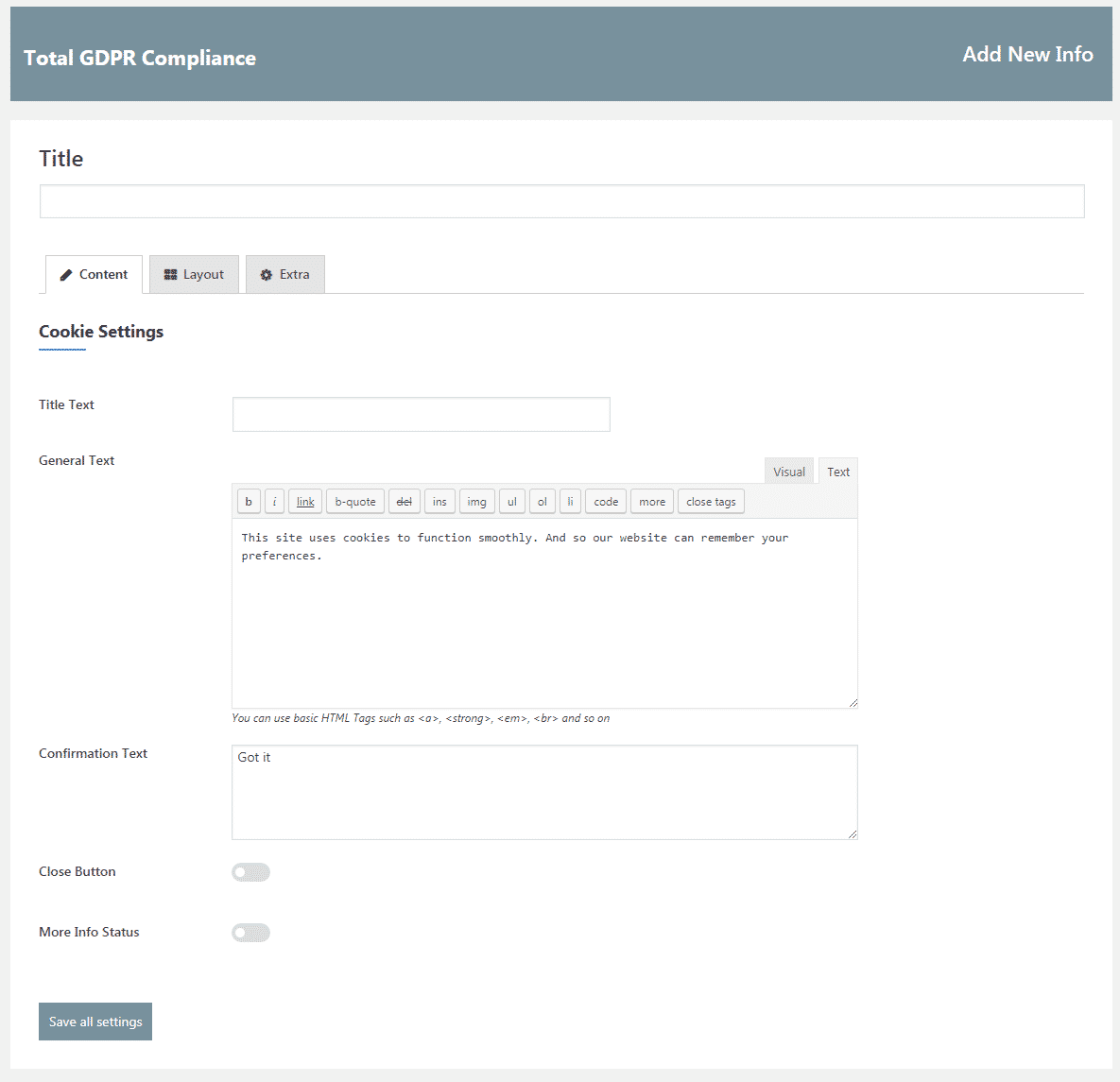Insert unordered list with ul button

click(x=512, y=502)
